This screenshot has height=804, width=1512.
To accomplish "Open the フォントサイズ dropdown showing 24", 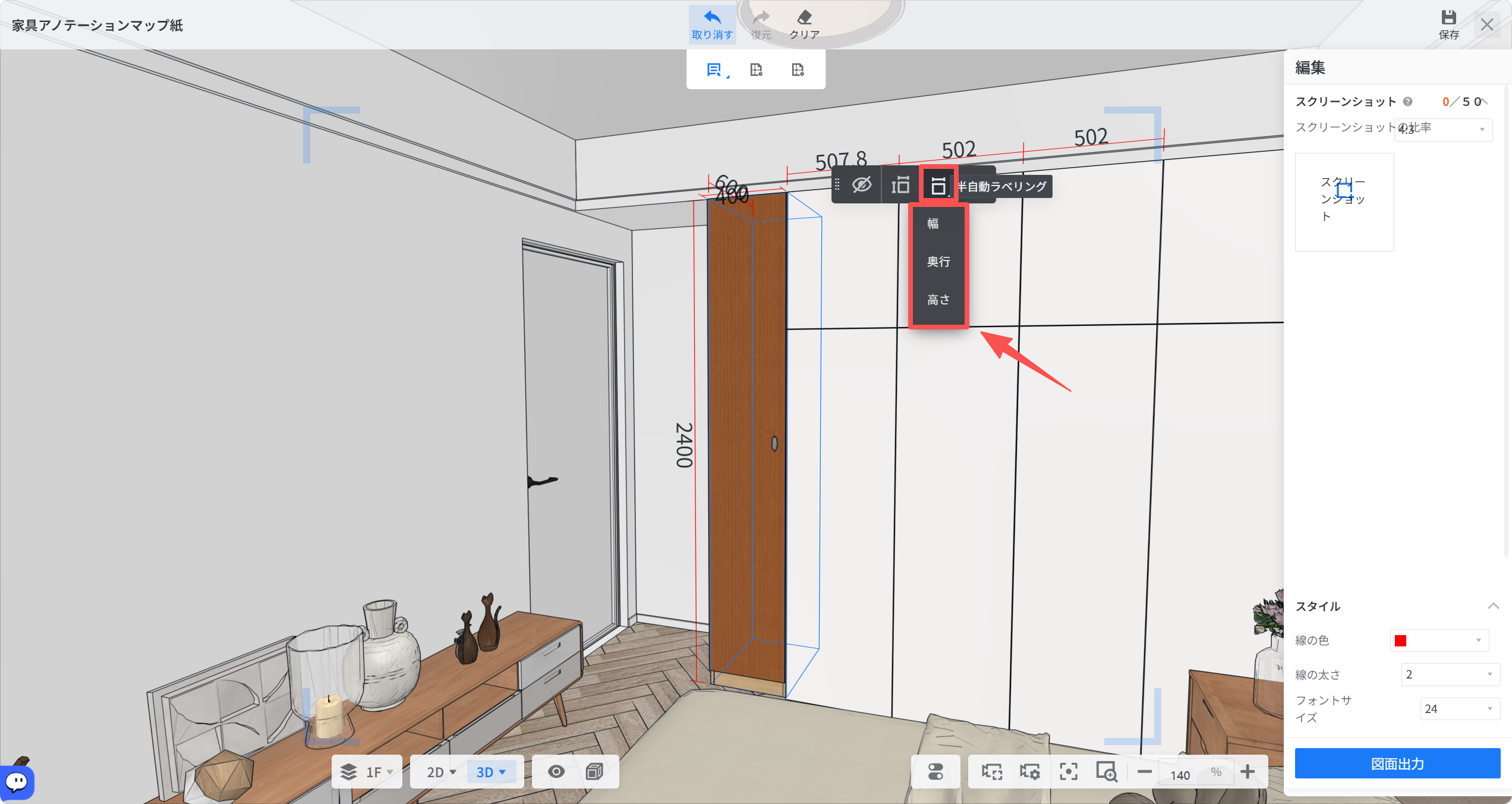I will (1460, 709).
